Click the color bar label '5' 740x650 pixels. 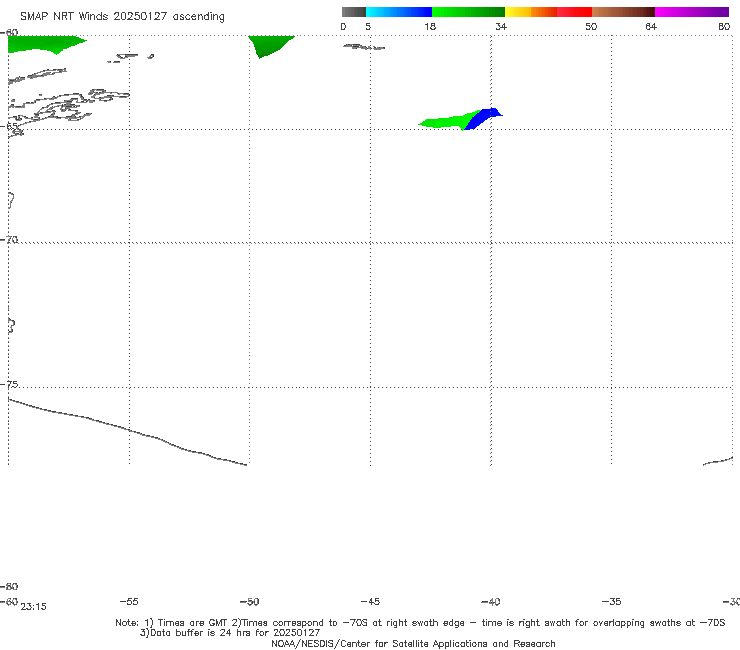pos(368,26)
